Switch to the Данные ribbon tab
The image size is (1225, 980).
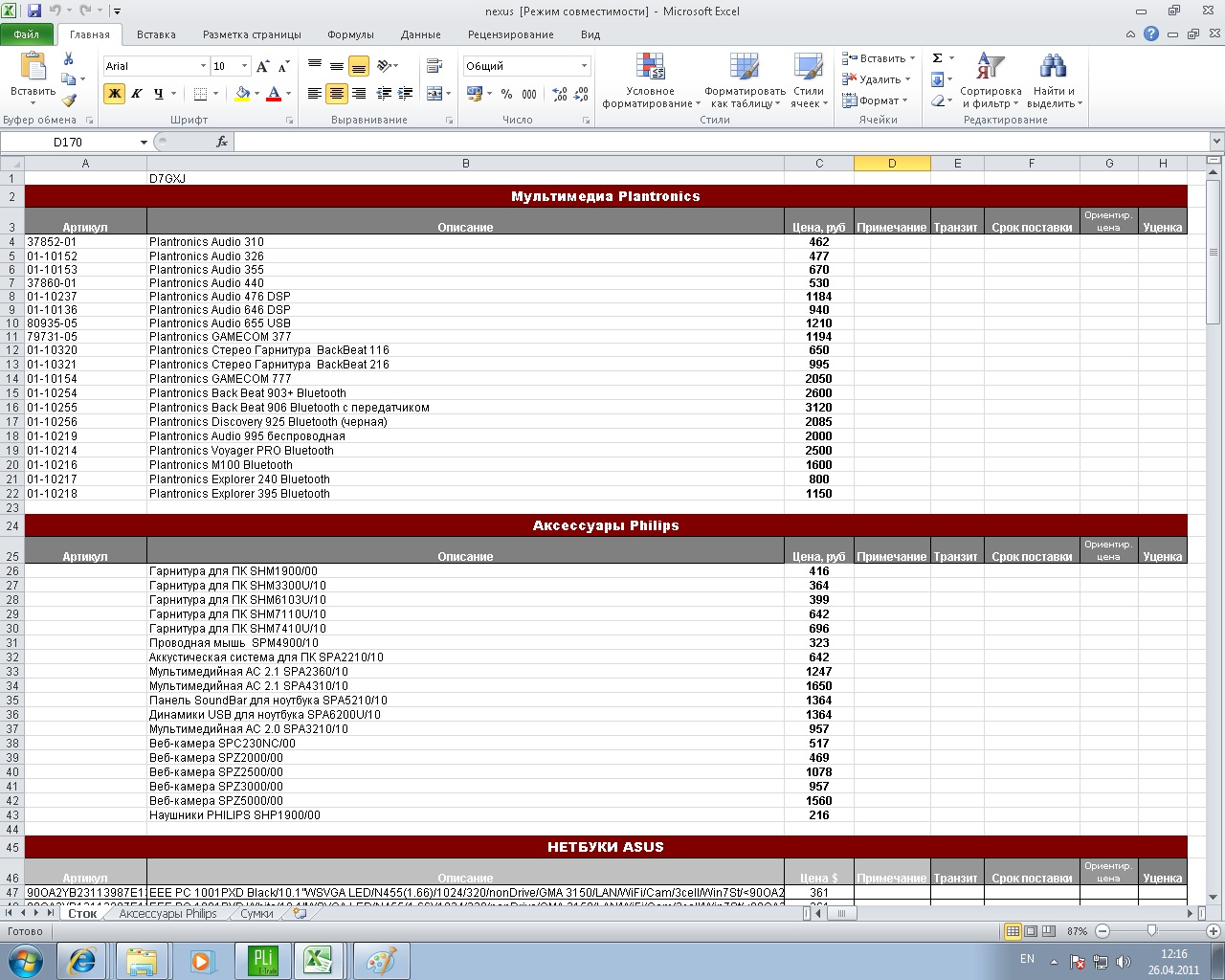[x=421, y=34]
